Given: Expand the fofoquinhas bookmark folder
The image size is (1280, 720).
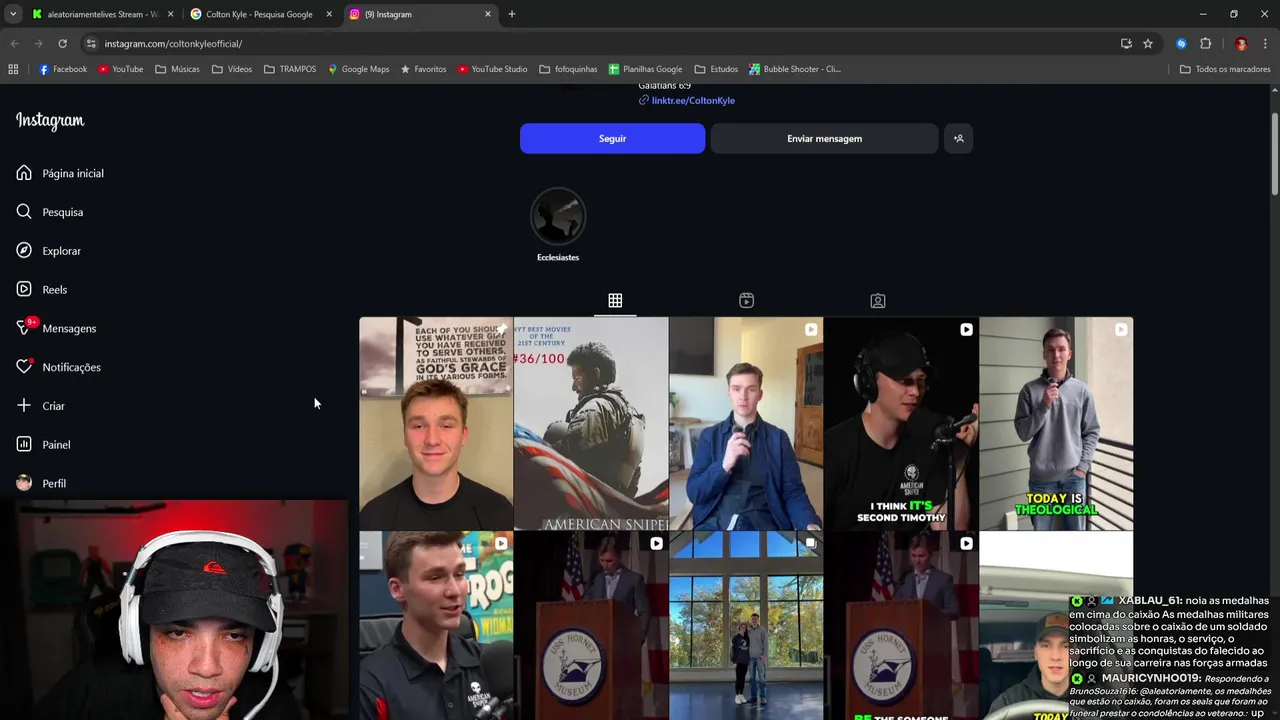Looking at the screenshot, I should [x=568, y=69].
